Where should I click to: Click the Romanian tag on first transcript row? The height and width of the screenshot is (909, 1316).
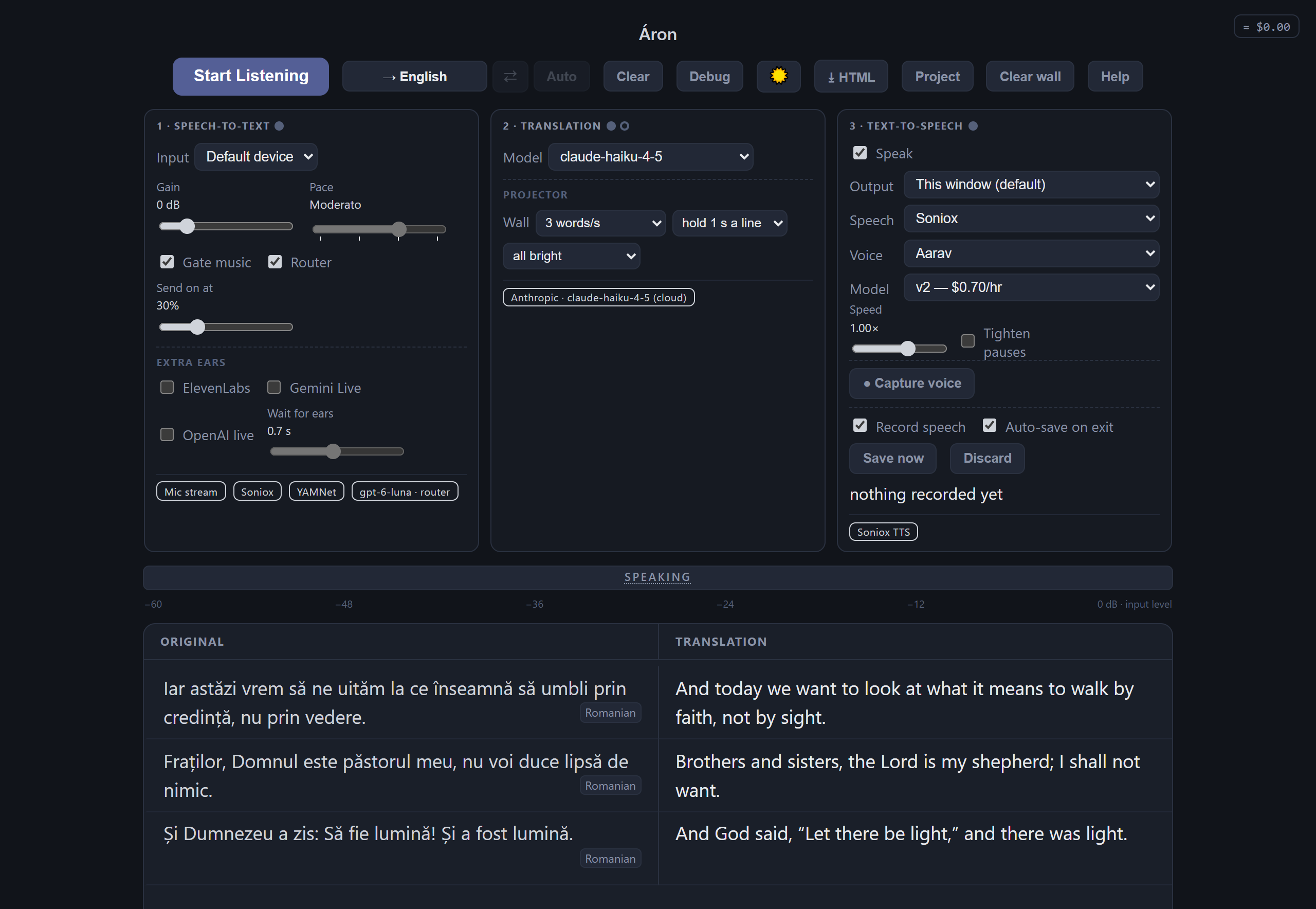(x=611, y=713)
